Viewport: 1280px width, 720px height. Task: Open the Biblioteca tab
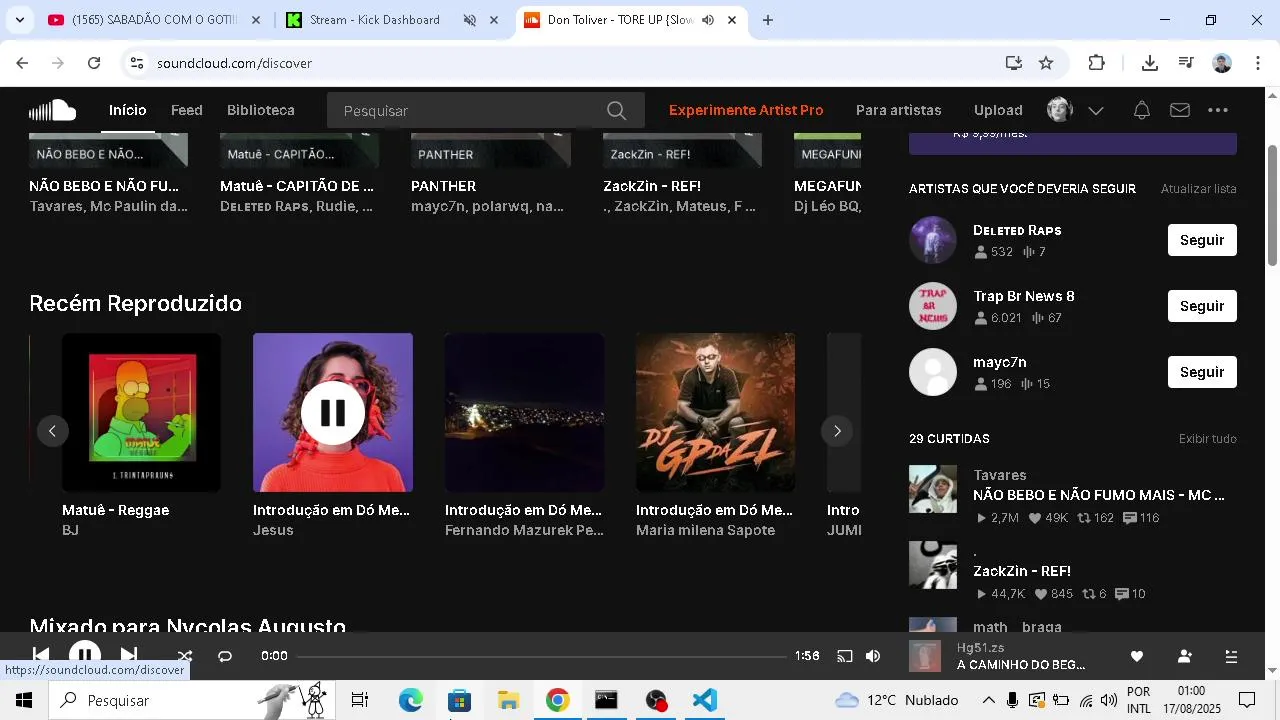click(x=261, y=110)
